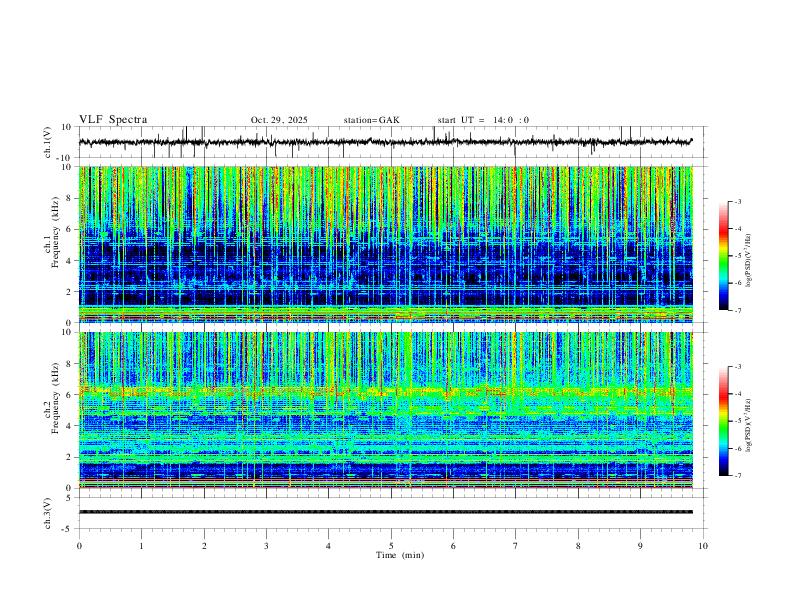This screenshot has width=792, height=612.
Task: Click the log(PSD) label beside ch.2 colorbar
Action: (748, 425)
